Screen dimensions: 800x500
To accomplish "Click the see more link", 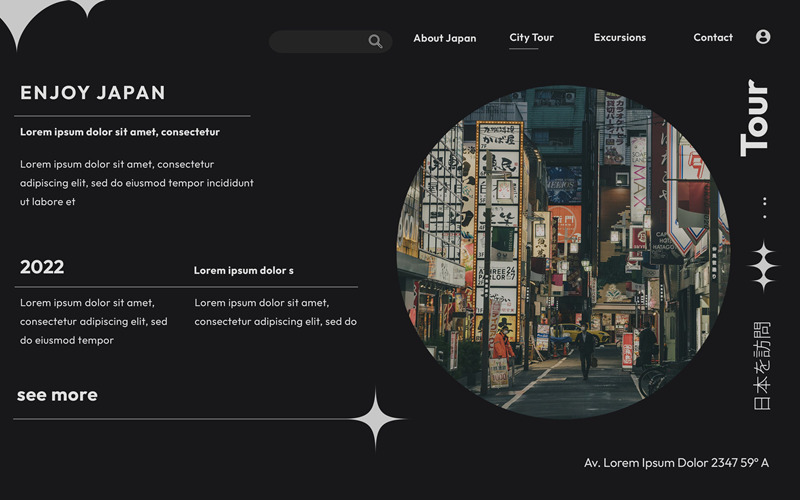I will pos(57,395).
